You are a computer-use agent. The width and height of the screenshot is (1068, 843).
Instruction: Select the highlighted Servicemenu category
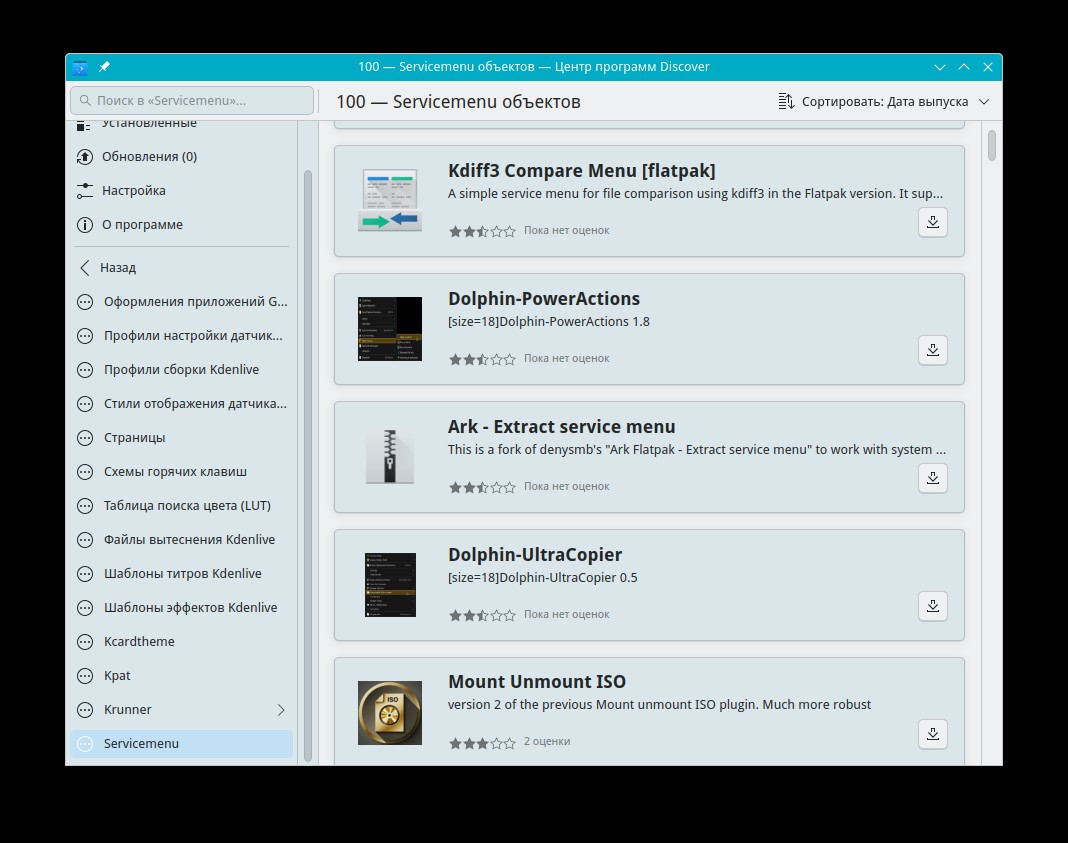coord(181,744)
